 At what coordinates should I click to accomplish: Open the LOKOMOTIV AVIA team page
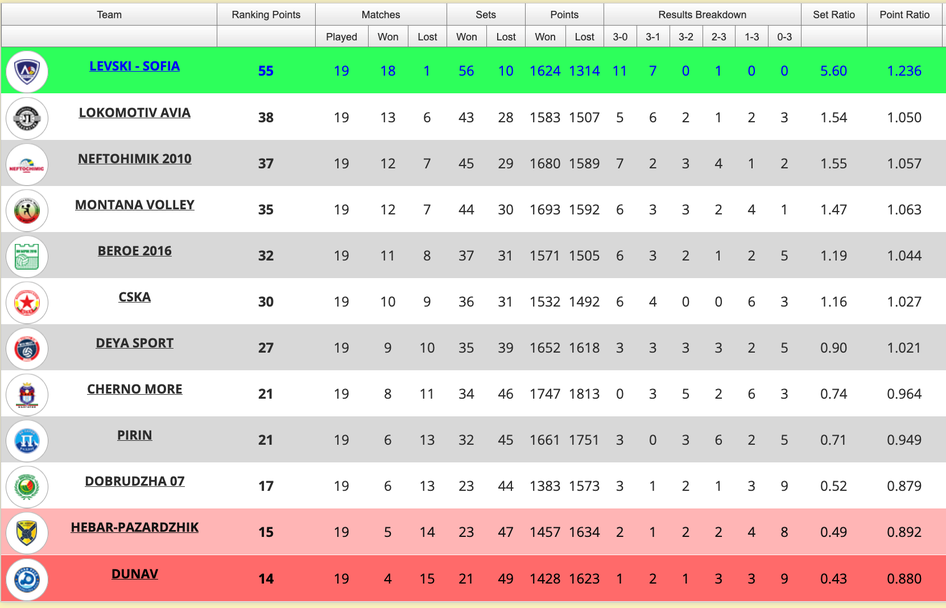coord(135,112)
